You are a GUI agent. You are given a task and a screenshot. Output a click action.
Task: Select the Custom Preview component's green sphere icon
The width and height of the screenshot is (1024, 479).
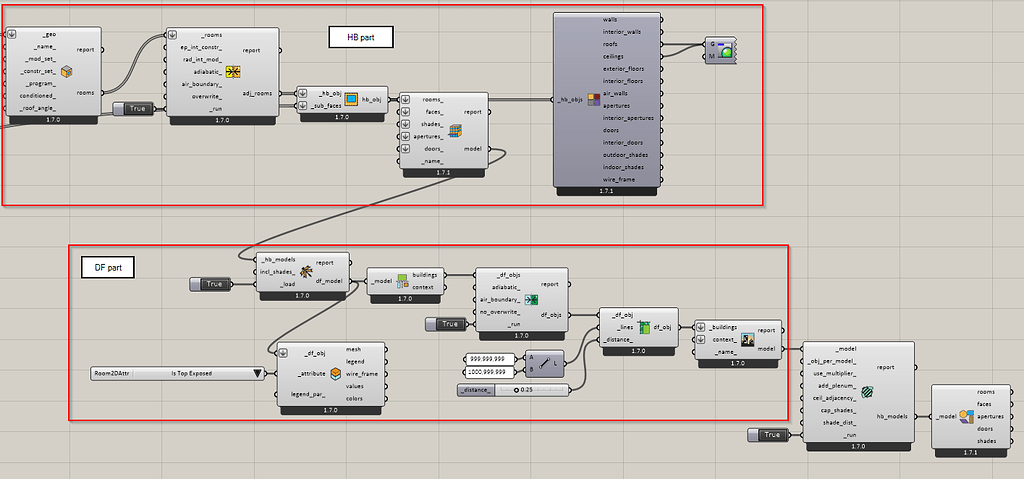click(726, 51)
